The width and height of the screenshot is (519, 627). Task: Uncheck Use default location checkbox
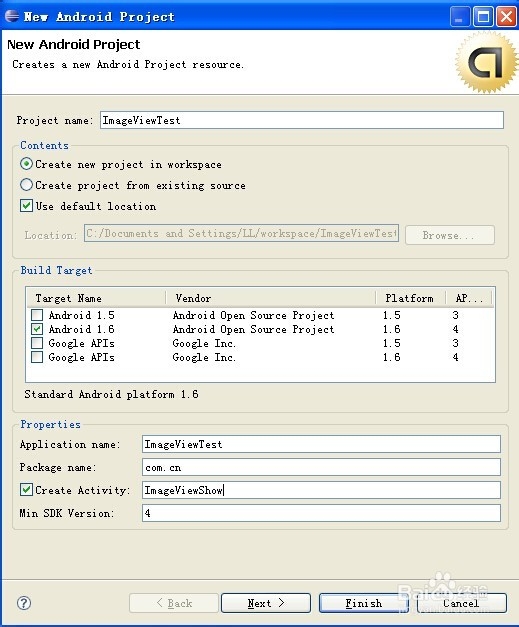(26, 206)
